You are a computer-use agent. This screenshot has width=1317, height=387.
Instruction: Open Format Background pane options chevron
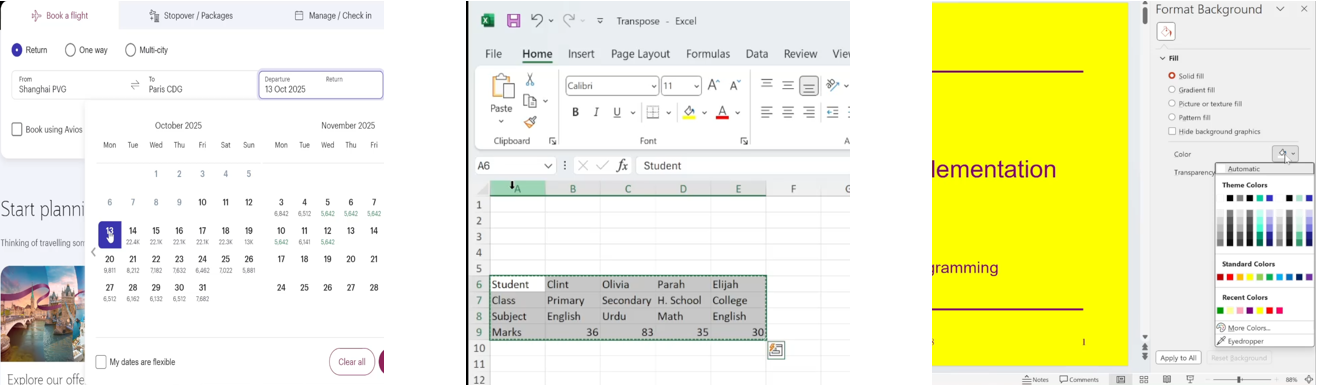click(1280, 9)
